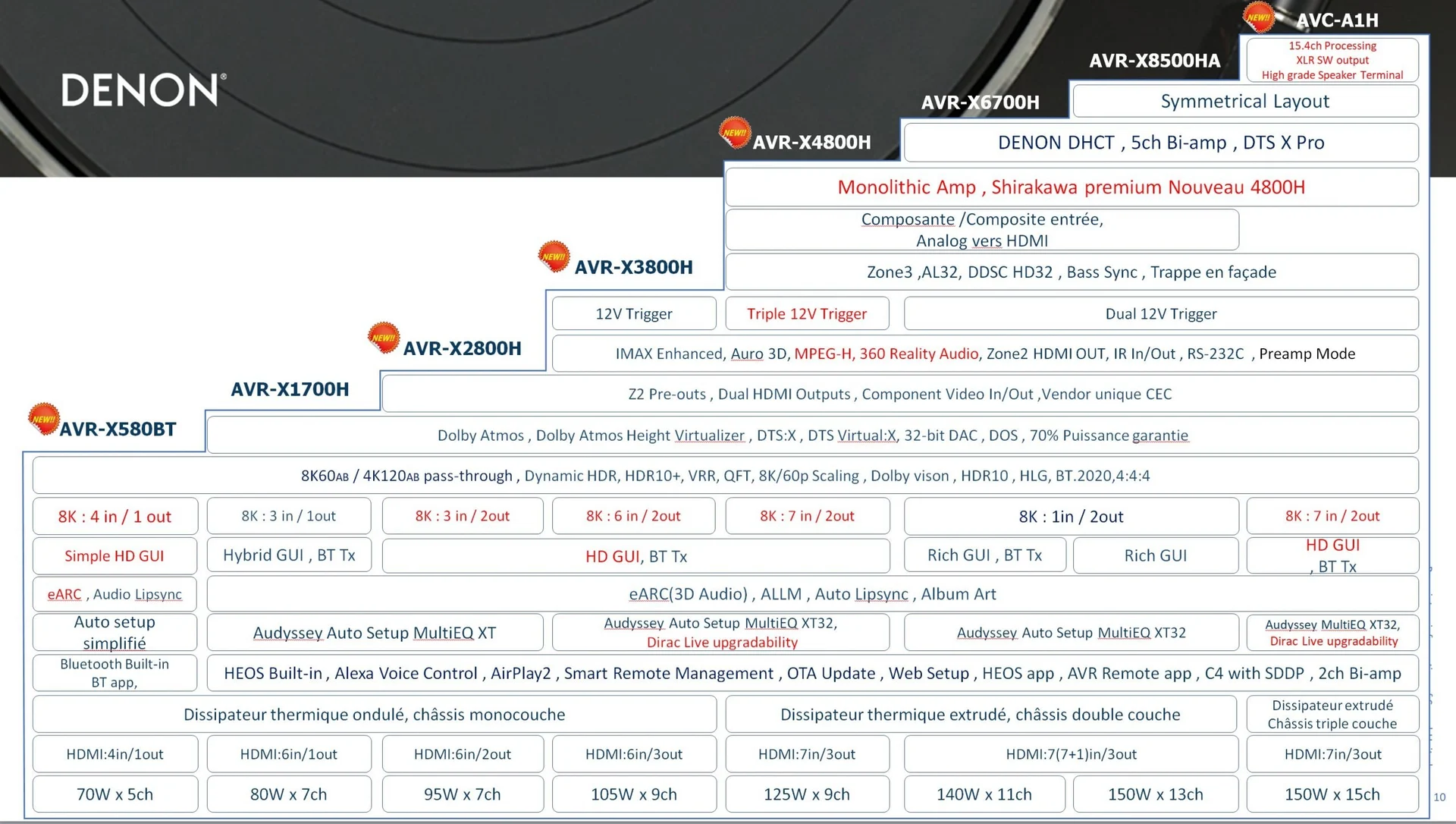The image size is (1456, 824).
Task: Select the HDMI:6in/3out cell
Action: pyautogui.click(x=633, y=754)
